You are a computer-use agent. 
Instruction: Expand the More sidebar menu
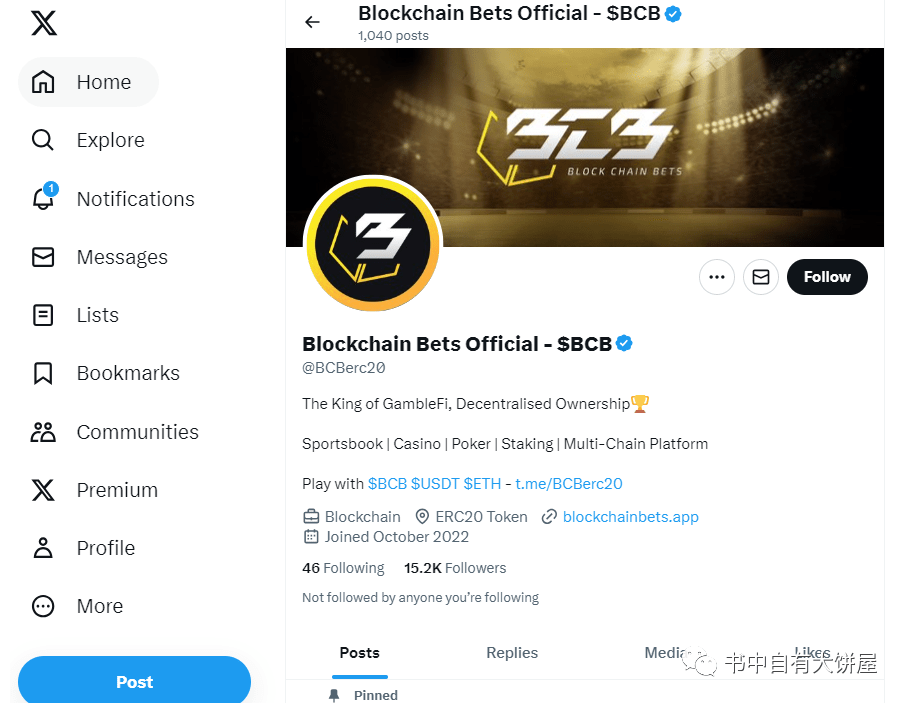tap(78, 606)
